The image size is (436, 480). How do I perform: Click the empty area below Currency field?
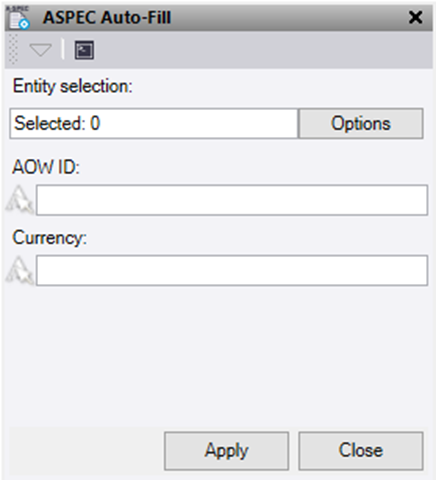pyautogui.click(x=218, y=355)
